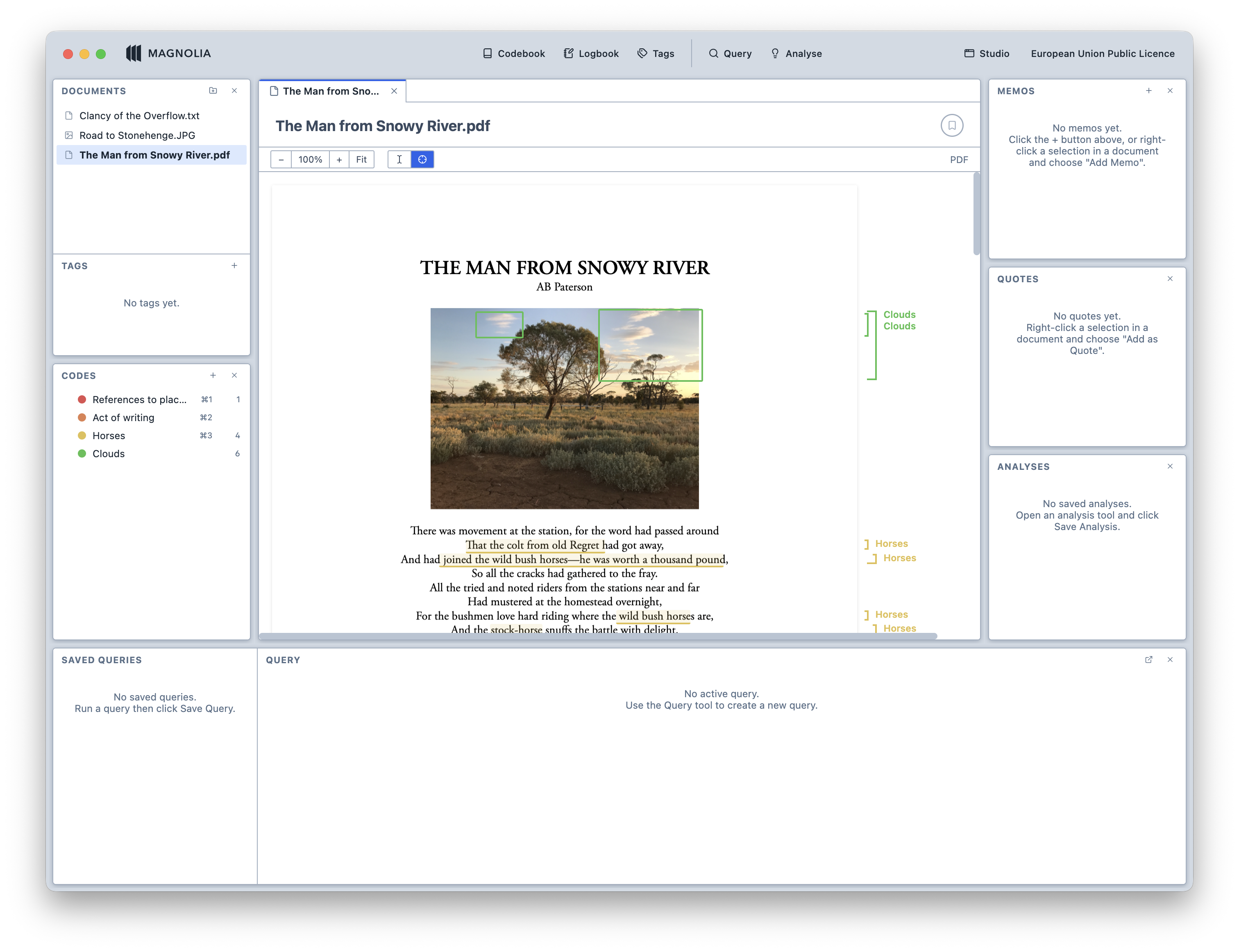Viewport: 1239px width, 952px height.
Task: Click the Fit zoom button
Action: 361,160
